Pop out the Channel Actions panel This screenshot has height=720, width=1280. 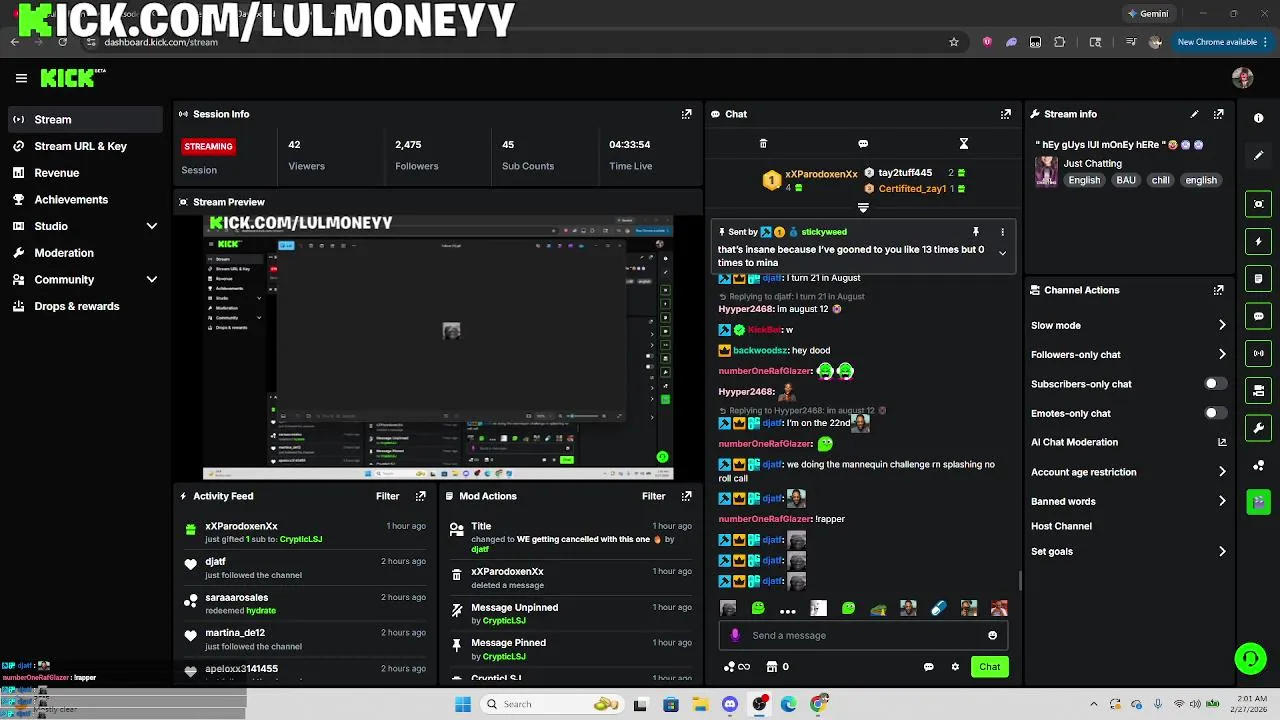click(x=1218, y=290)
